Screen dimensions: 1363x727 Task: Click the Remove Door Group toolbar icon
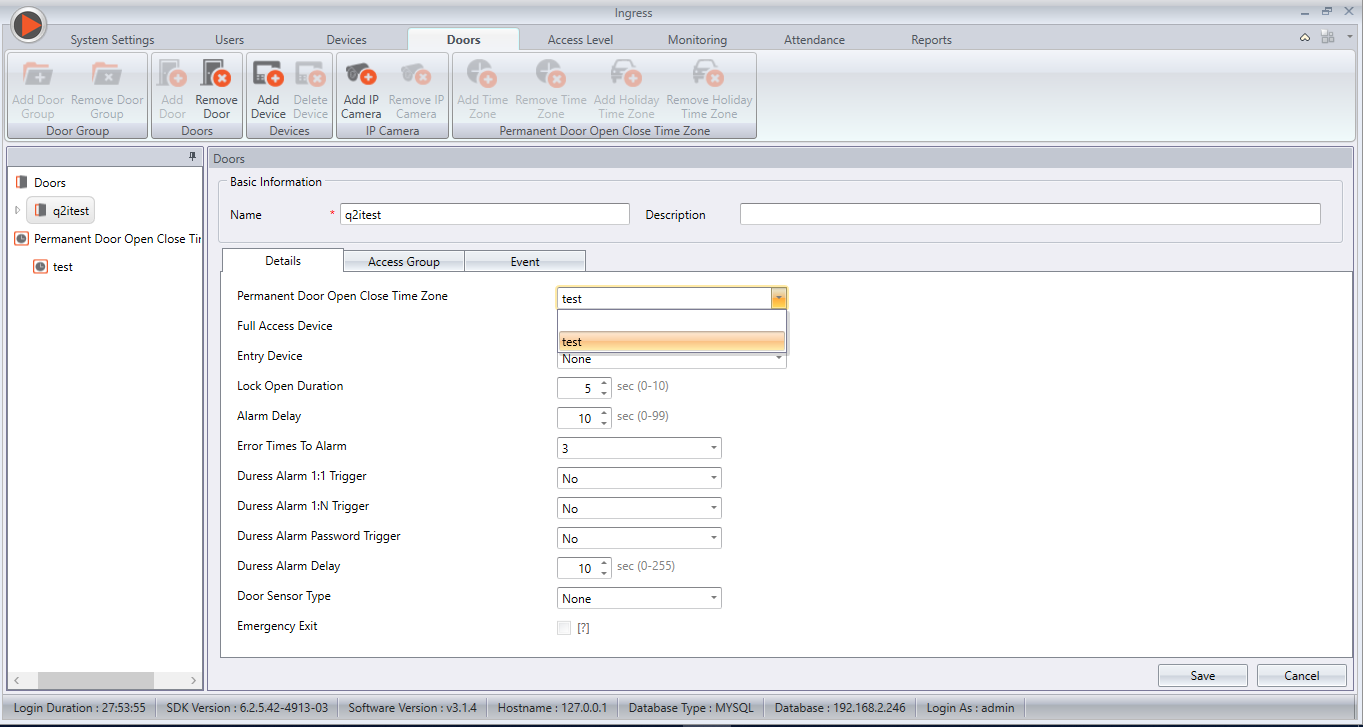pos(106,74)
